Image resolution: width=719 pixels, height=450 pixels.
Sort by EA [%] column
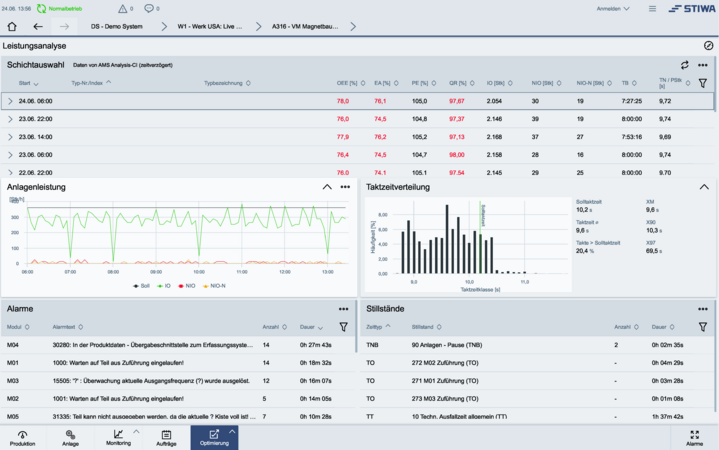tap(386, 83)
